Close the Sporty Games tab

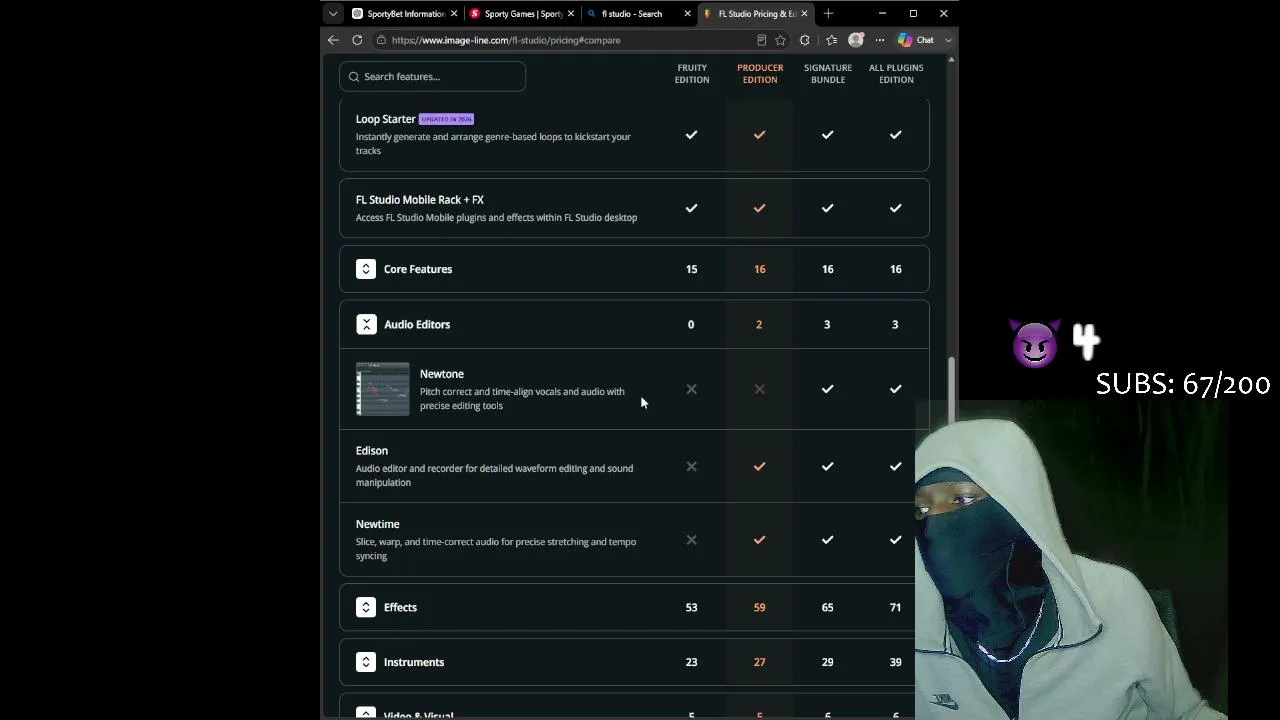(571, 14)
